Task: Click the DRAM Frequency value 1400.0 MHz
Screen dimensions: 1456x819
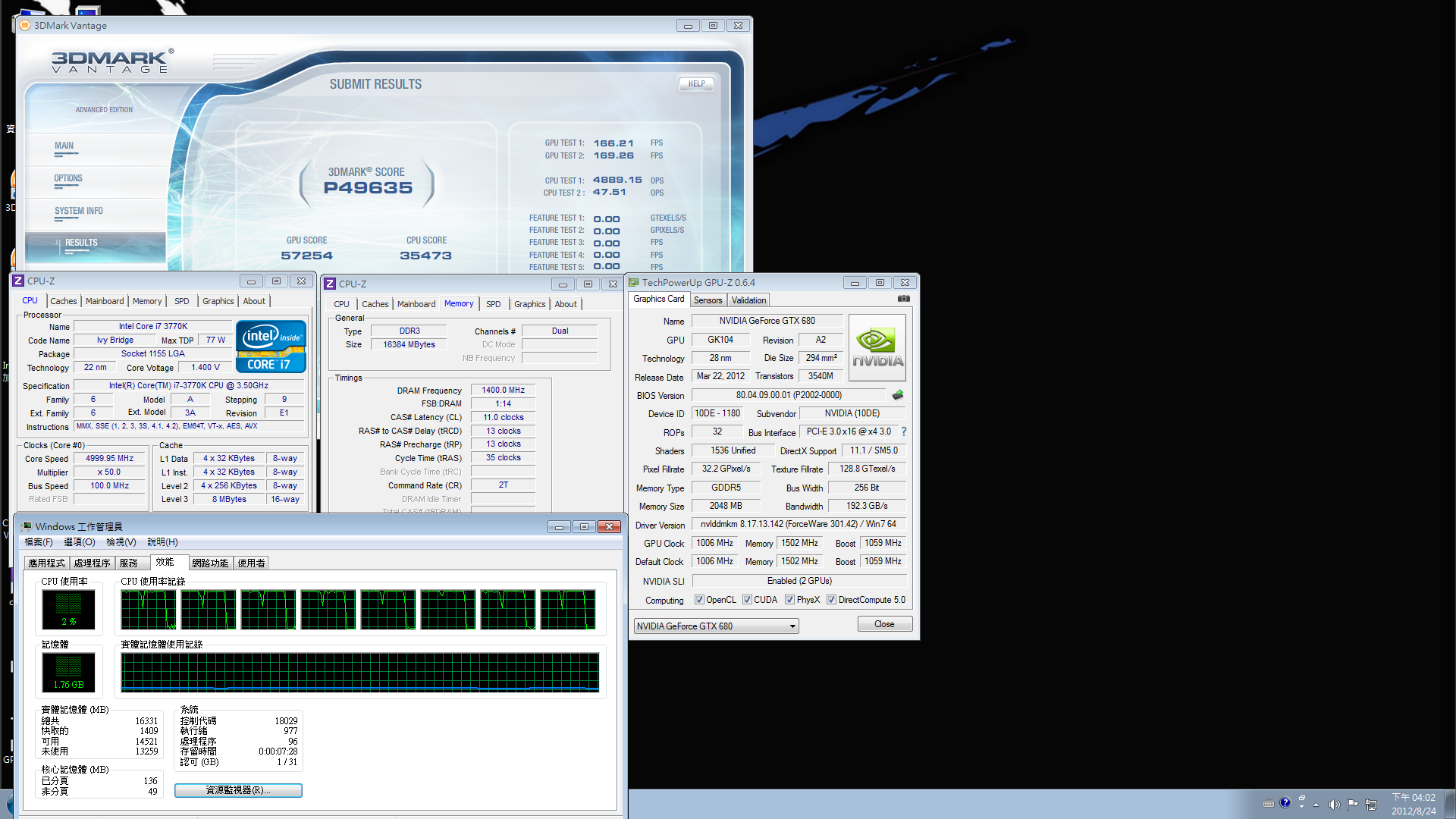Action: [503, 390]
